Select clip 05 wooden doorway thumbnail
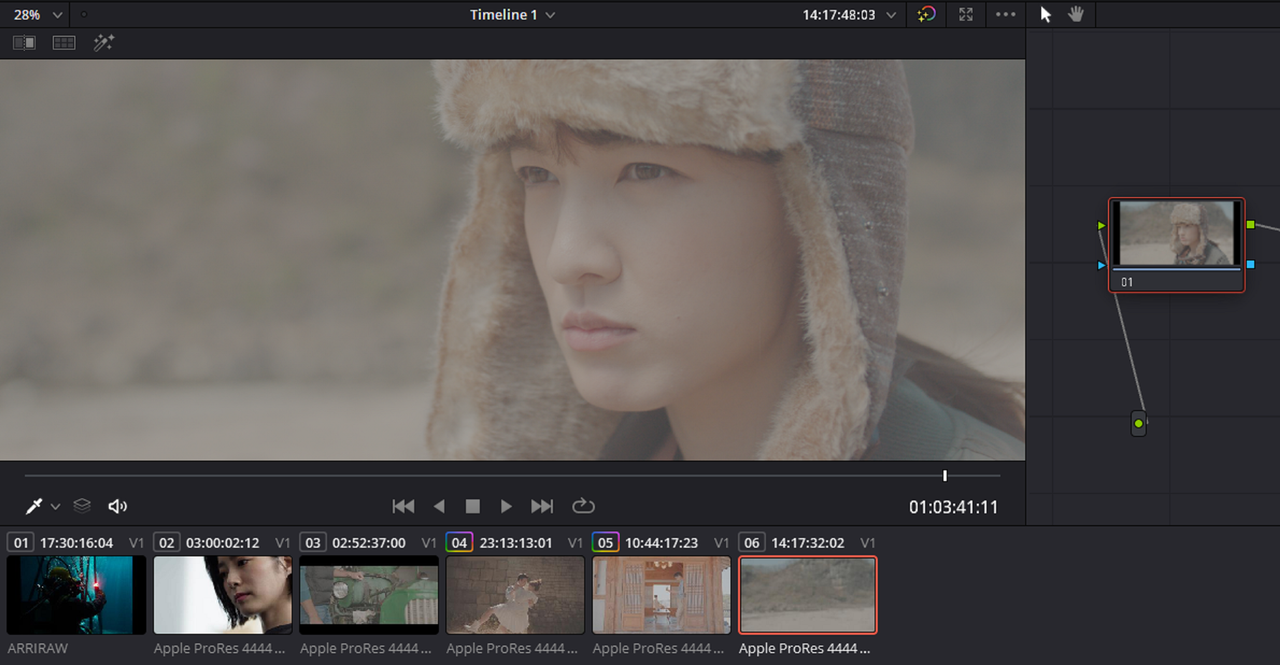The image size is (1280, 665). 661,595
